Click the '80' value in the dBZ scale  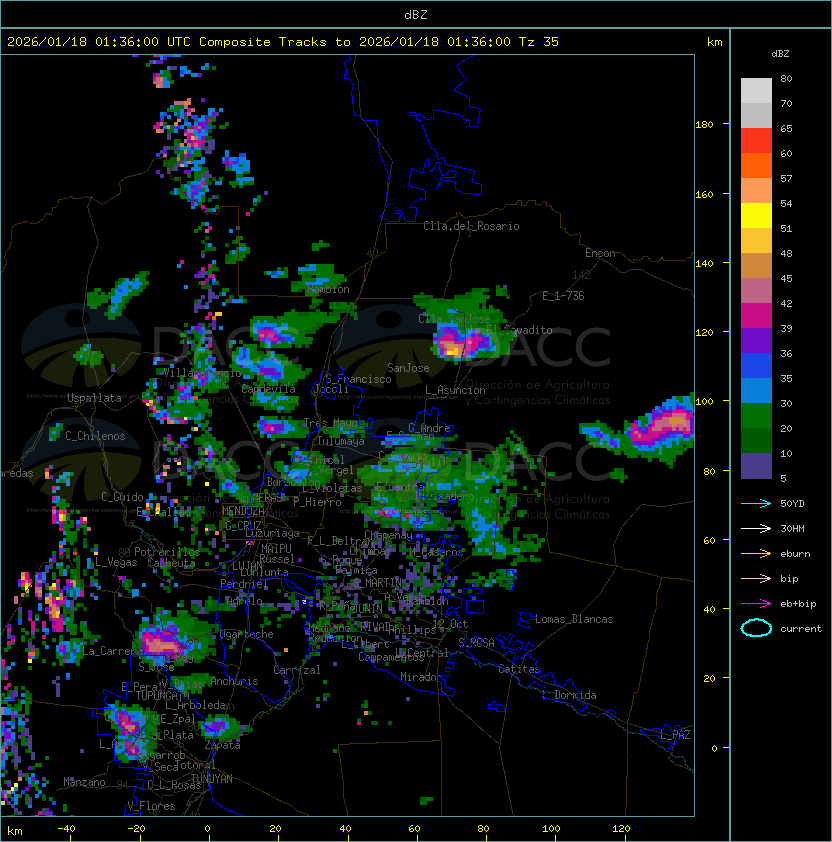point(786,78)
